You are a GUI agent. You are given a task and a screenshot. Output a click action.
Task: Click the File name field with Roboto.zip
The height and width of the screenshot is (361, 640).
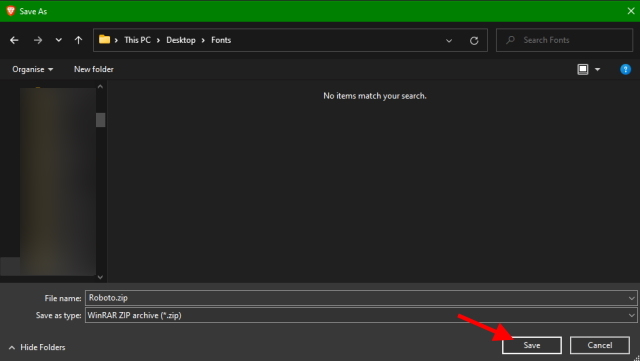pos(361,298)
